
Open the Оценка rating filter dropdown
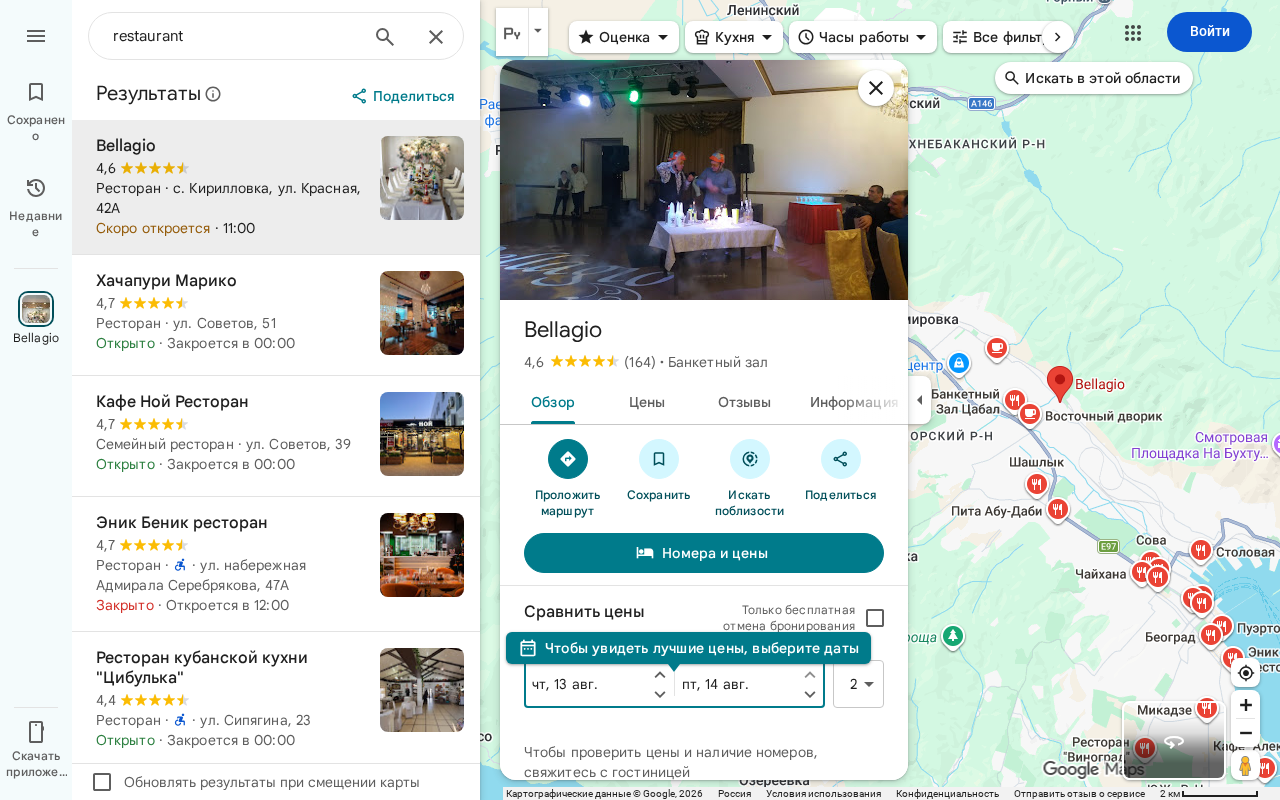point(624,37)
